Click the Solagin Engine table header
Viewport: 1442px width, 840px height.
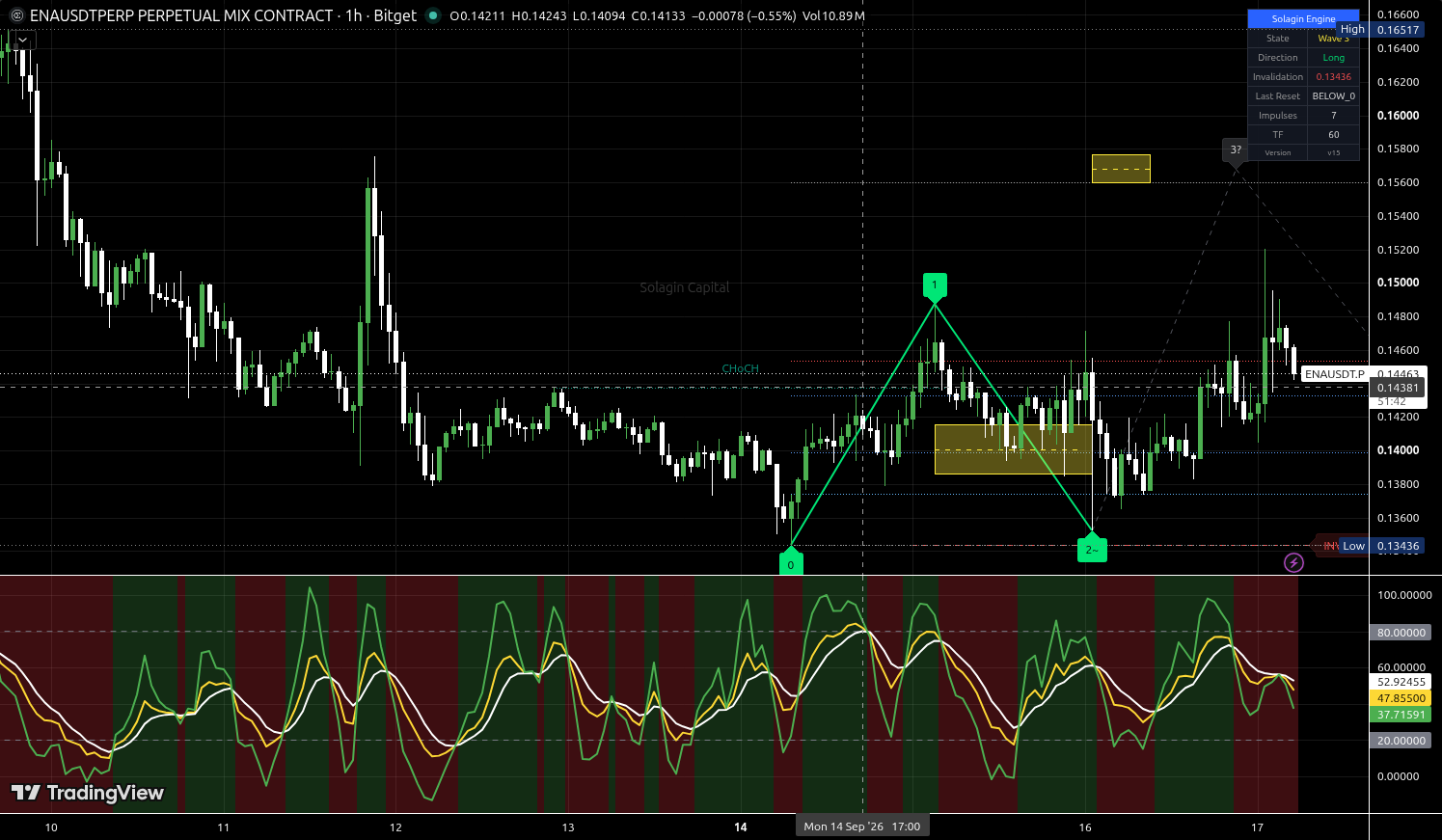point(1303,19)
